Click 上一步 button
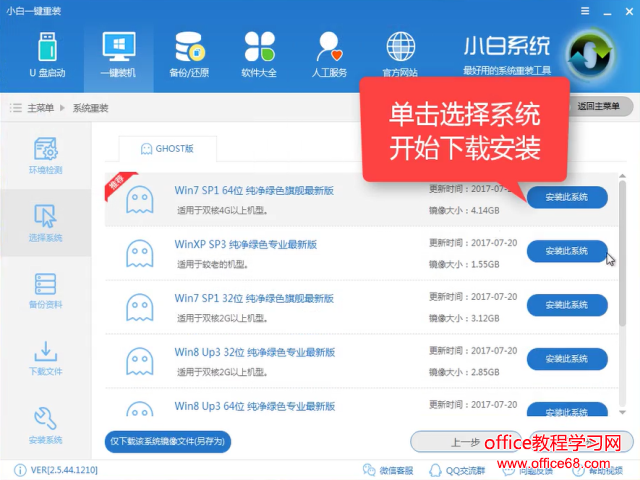Image resolution: width=640 pixels, height=480 pixels. coord(466,442)
